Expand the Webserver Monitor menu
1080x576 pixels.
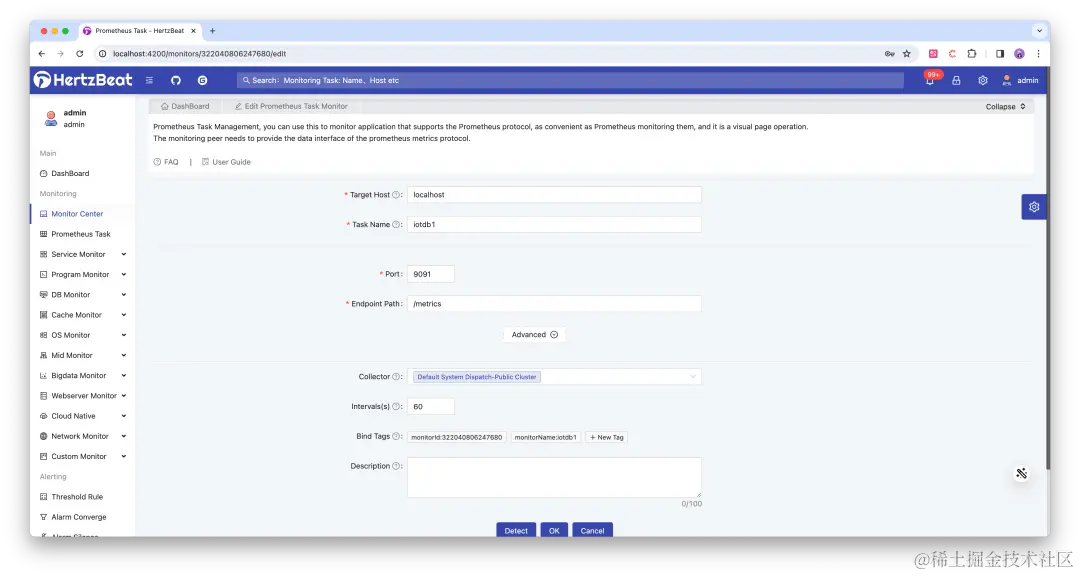tap(83, 395)
